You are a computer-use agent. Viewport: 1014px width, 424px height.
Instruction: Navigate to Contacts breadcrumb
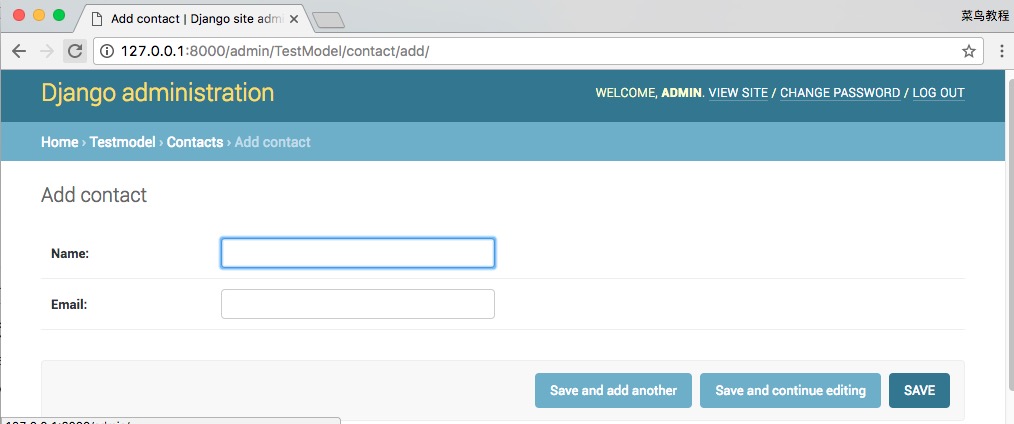(195, 142)
